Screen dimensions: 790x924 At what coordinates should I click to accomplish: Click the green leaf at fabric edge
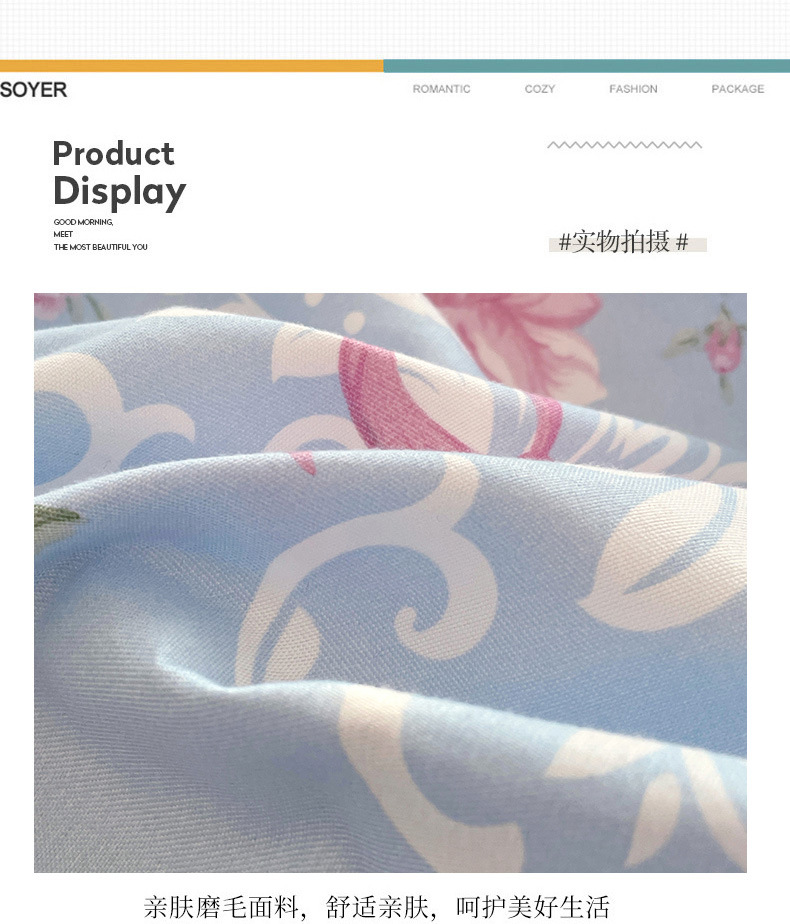56,519
